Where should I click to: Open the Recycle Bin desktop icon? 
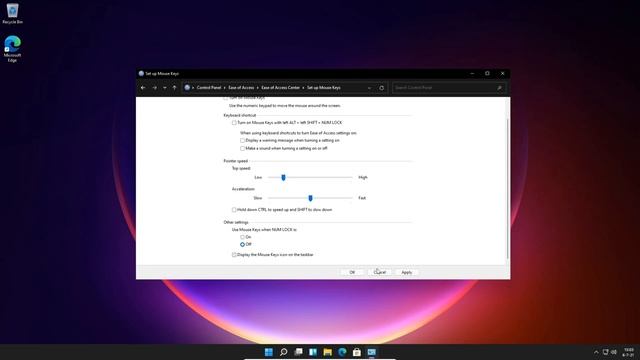coord(12,13)
